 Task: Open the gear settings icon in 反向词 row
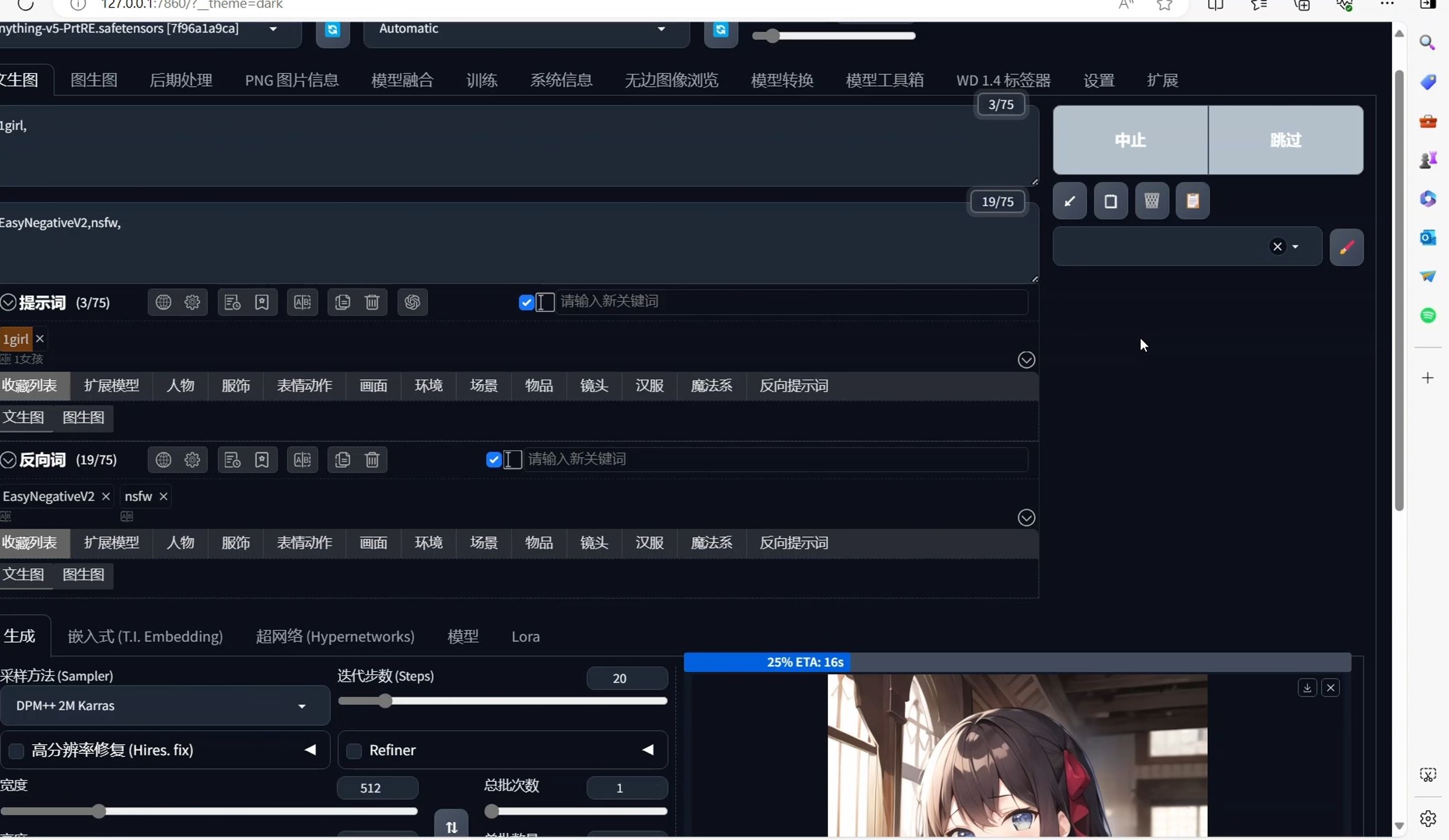192,460
